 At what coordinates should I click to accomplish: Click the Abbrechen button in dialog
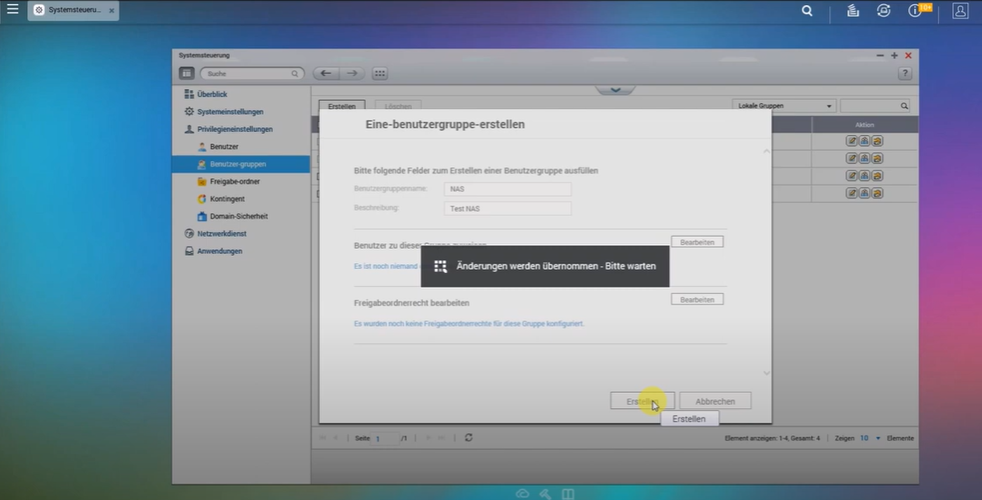click(x=715, y=401)
